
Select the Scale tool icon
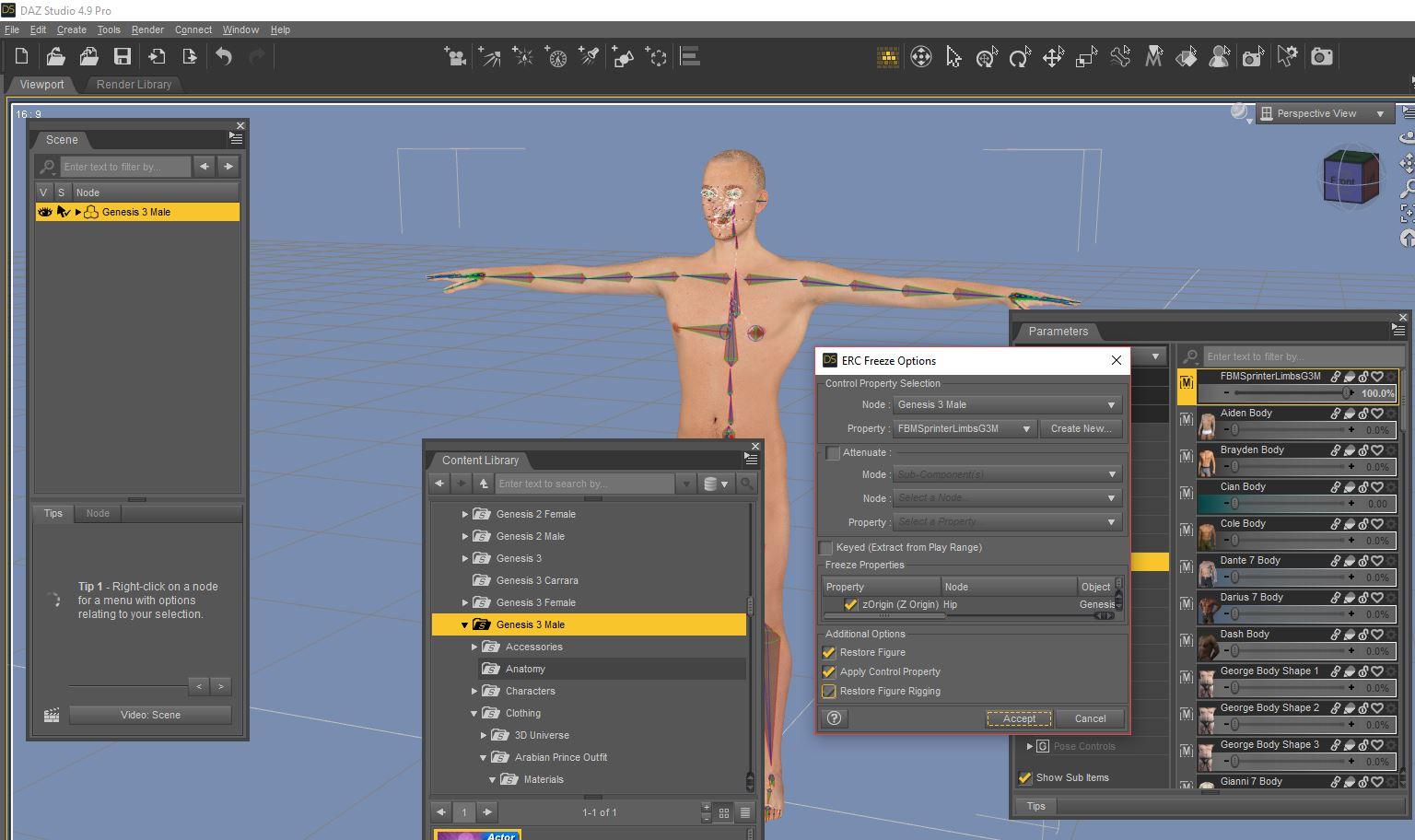tap(1086, 57)
